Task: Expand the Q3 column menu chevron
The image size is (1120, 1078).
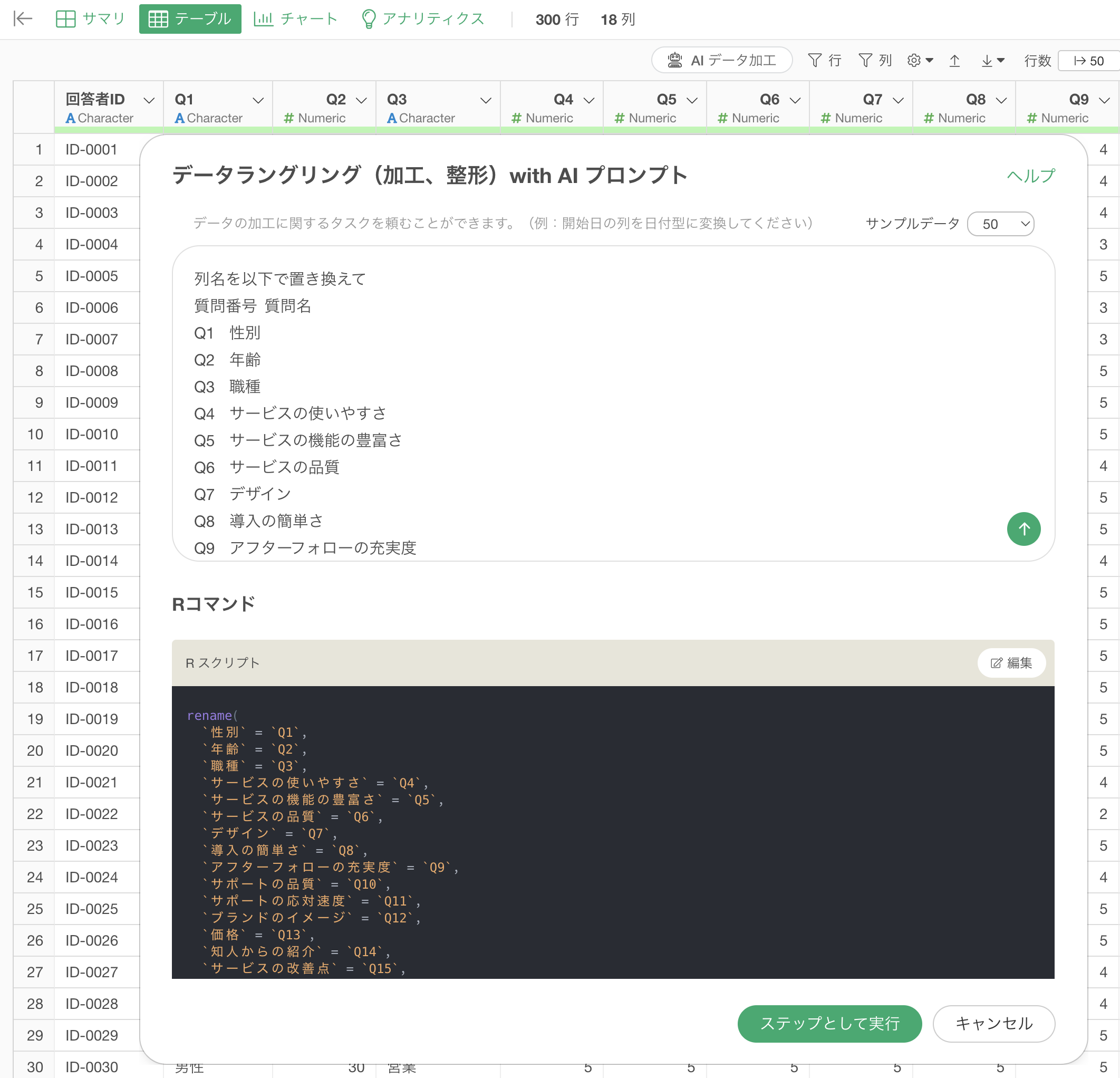Action: (486, 100)
